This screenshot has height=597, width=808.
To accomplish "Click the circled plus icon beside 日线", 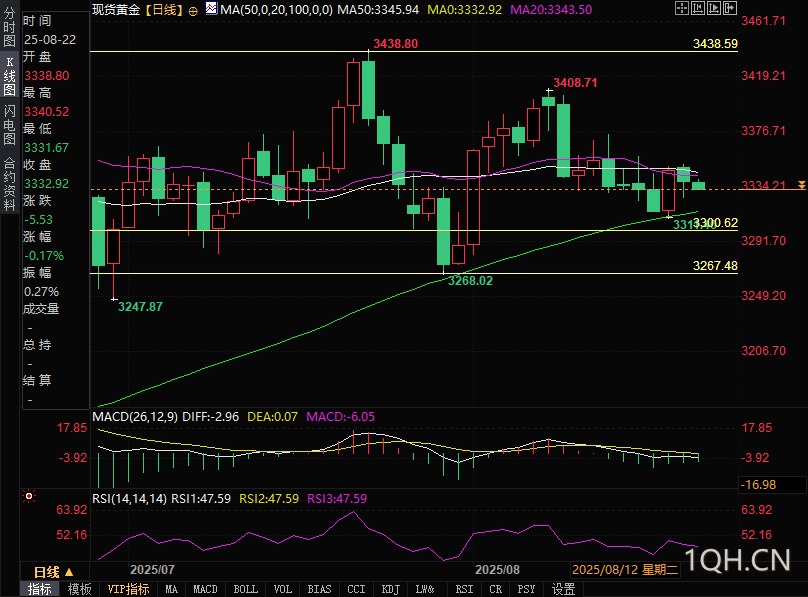I will pyautogui.click(x=193, y=11).
